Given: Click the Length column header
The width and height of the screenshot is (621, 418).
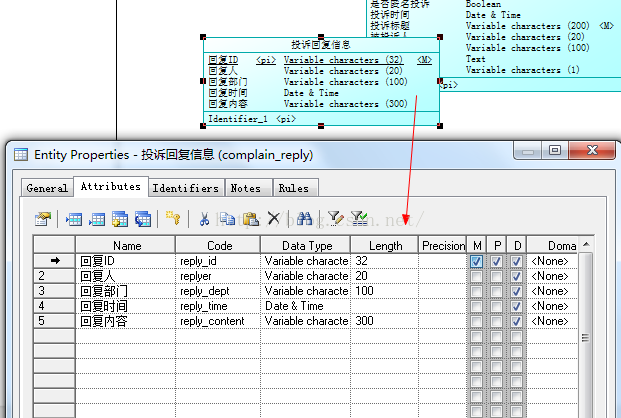Looking at the screenshot, I should (385, 246).
